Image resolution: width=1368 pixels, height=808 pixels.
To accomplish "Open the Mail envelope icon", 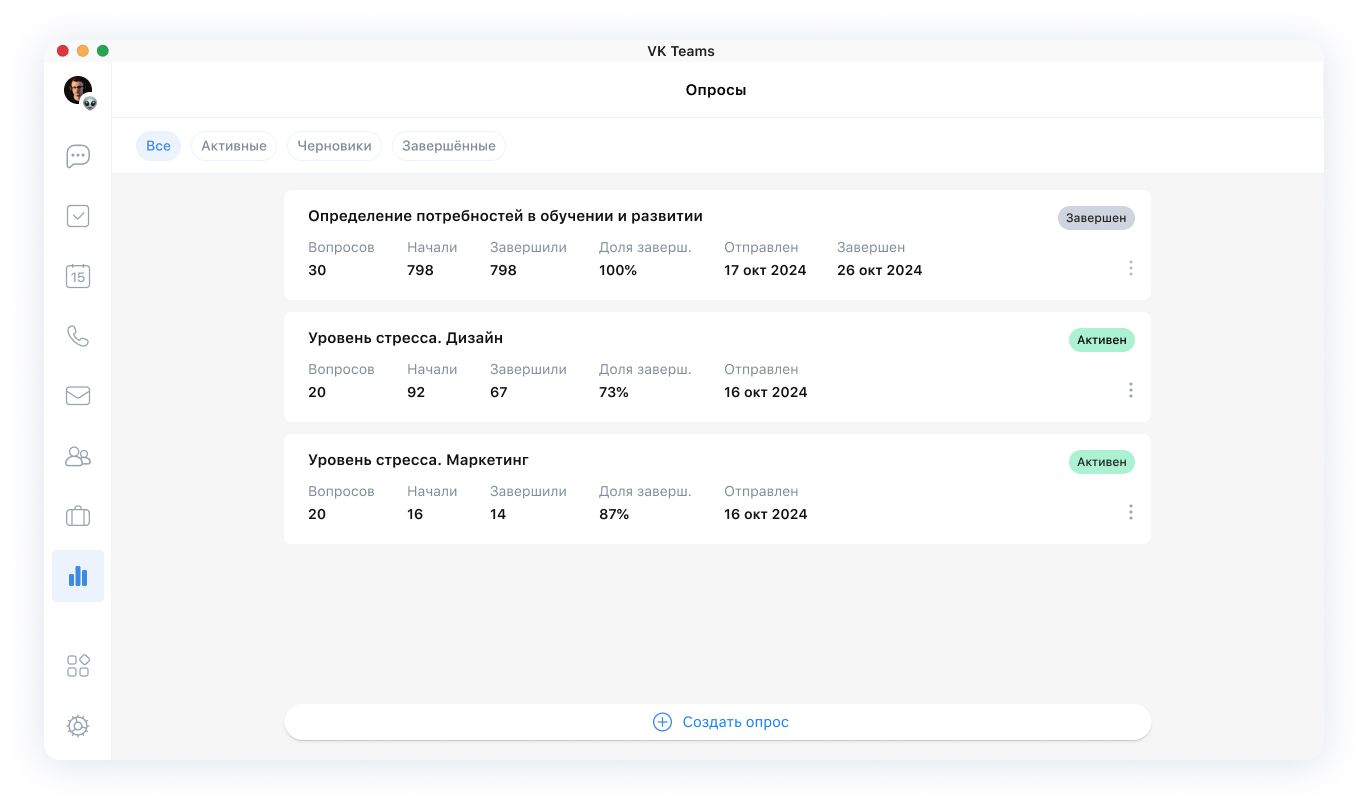I will (78, 396).
